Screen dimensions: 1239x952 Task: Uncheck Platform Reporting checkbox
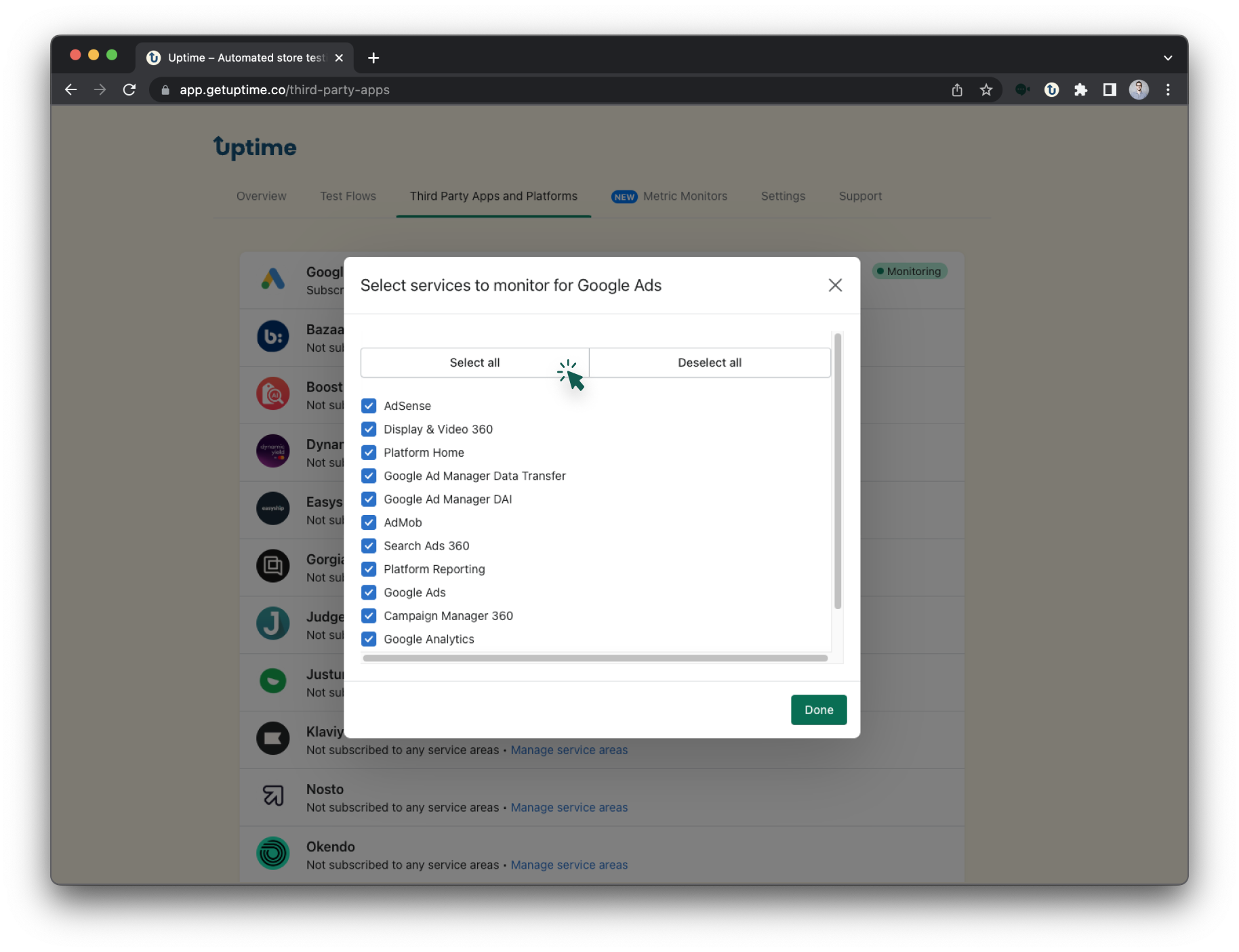[369, 569]
